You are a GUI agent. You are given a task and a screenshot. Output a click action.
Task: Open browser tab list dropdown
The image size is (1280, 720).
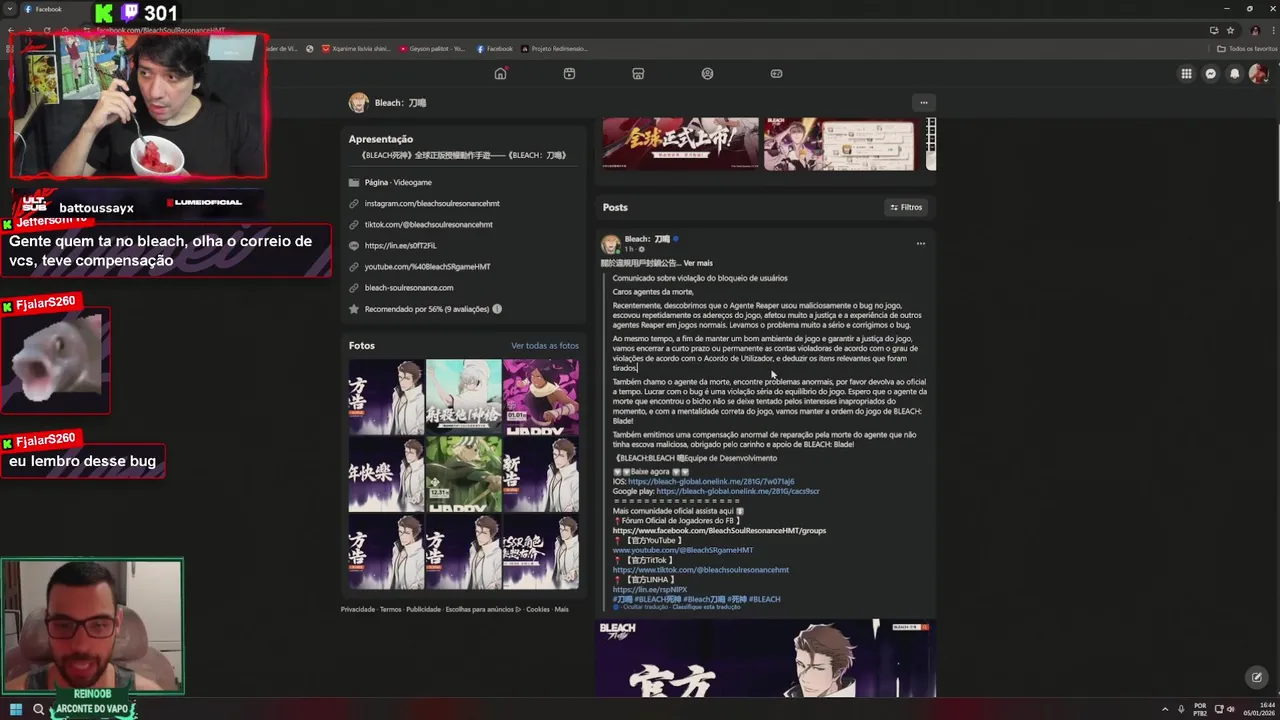pyautogui.click(x=10, y=9)
